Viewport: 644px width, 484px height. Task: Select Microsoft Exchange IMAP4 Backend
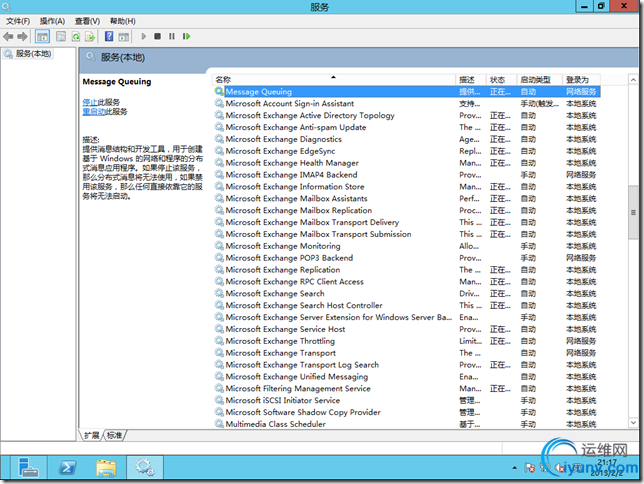(407, 175)
